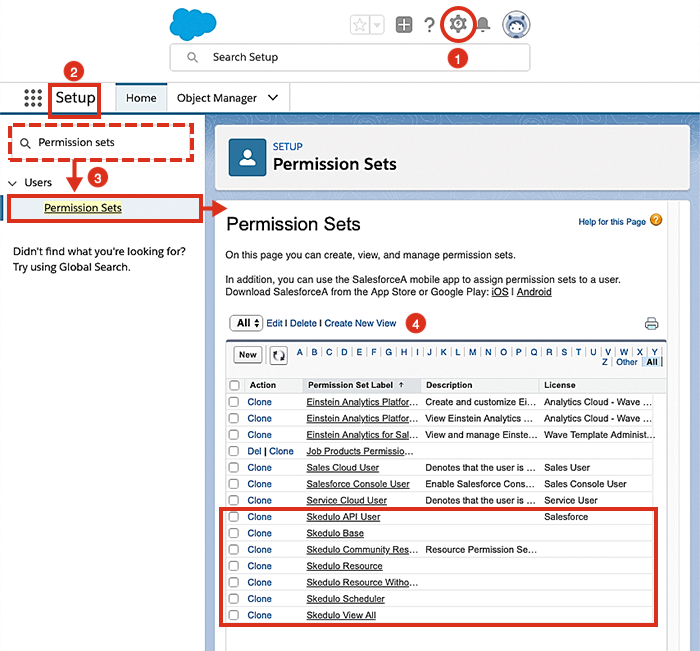The image size is (700, 651).
Task: Click the Permission Sets header person icon
Action: click(x=247, y=158)
